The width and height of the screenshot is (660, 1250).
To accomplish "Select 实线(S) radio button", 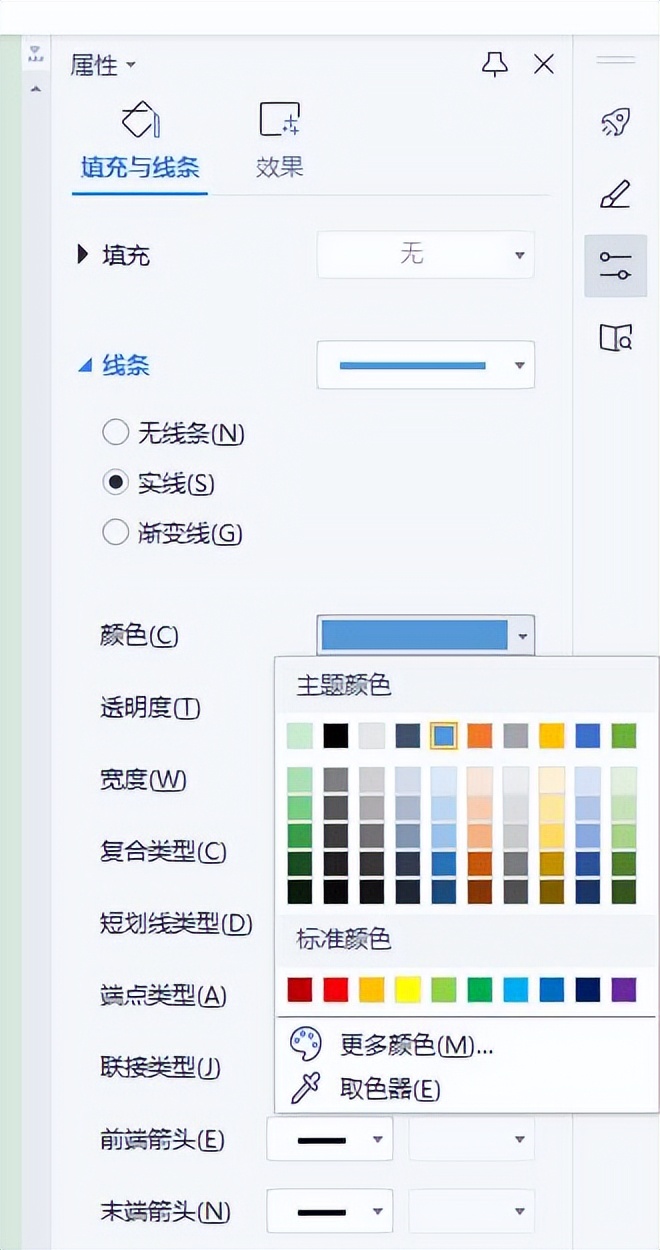I will 116,483.
